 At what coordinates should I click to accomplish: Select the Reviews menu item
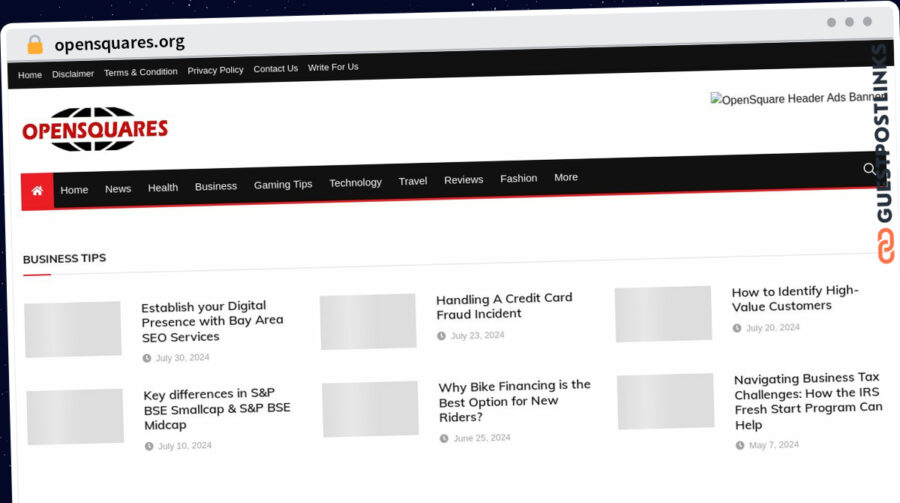463,180
